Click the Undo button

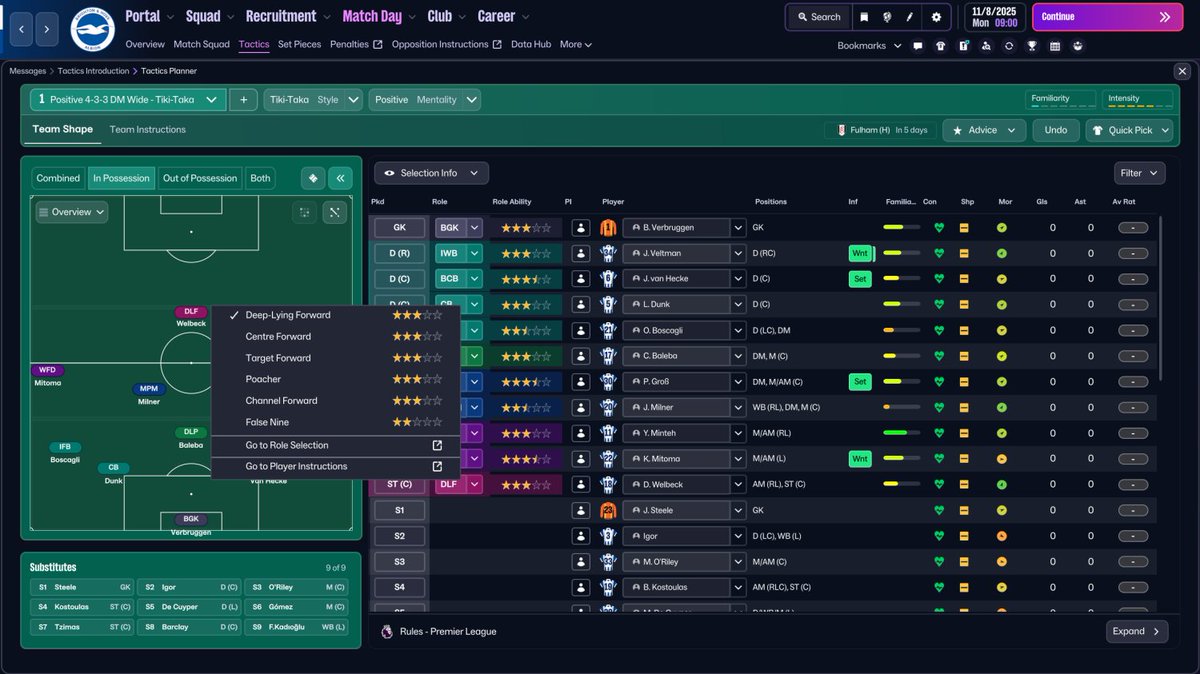1056,130
